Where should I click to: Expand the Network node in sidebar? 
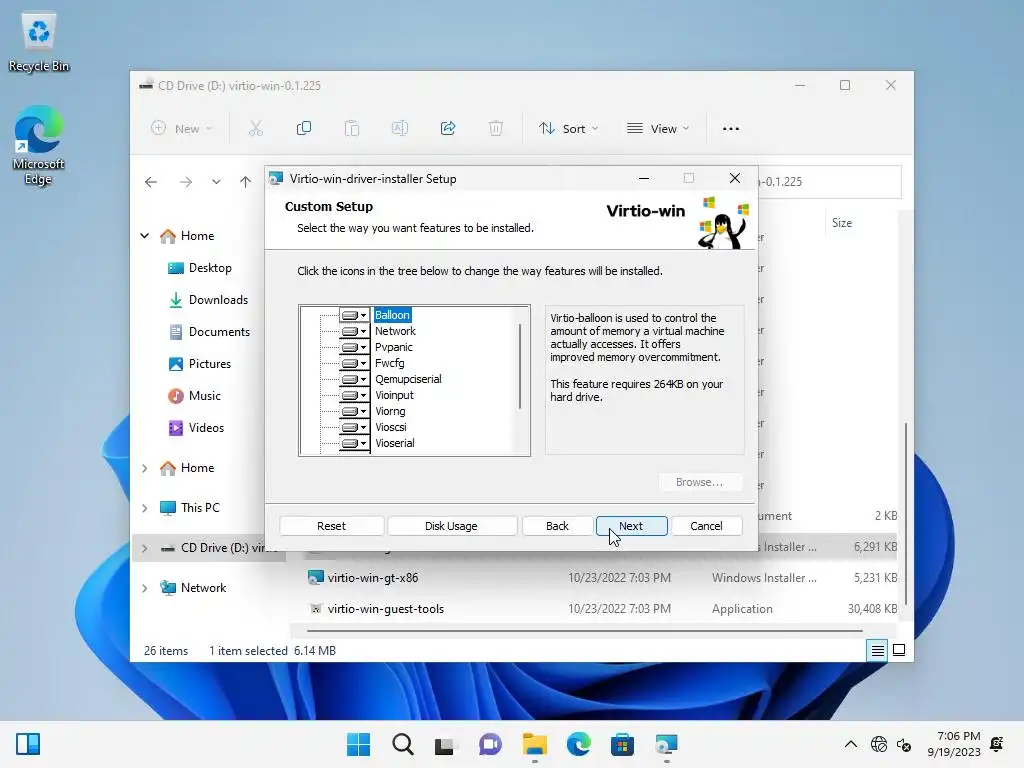(x=144, y=588)
